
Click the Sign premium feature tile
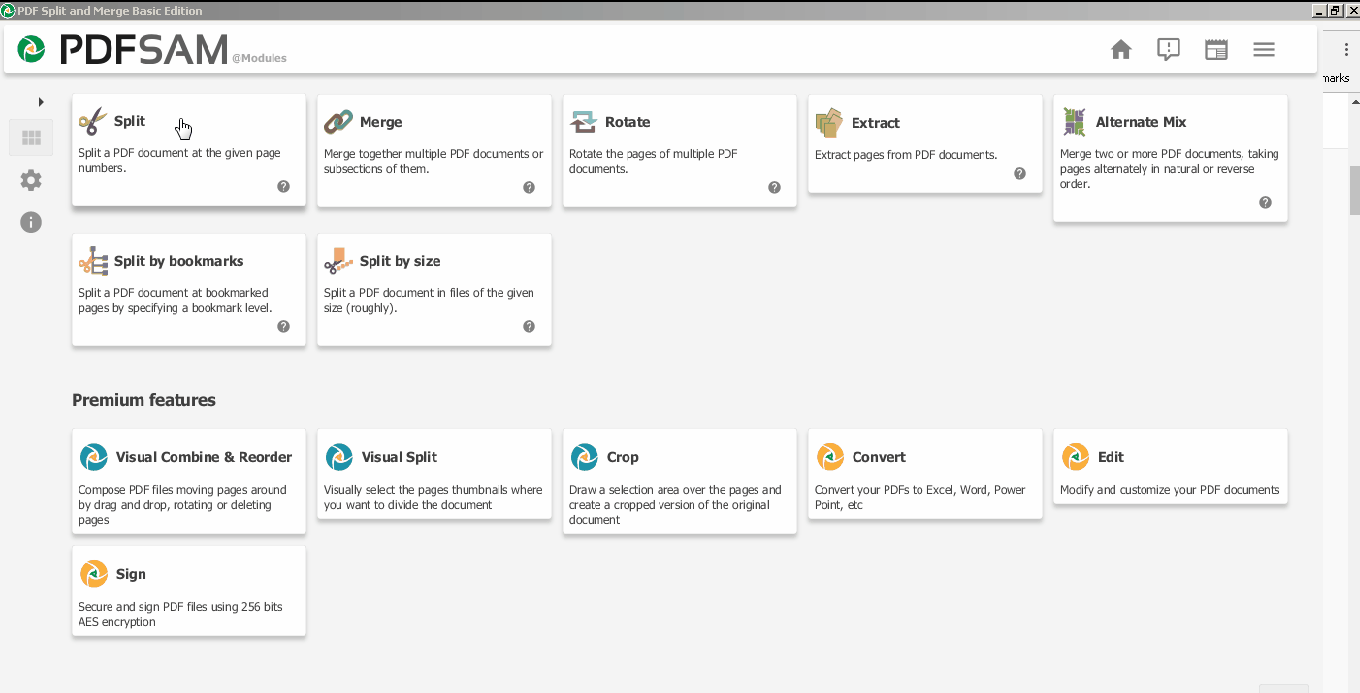189,590
